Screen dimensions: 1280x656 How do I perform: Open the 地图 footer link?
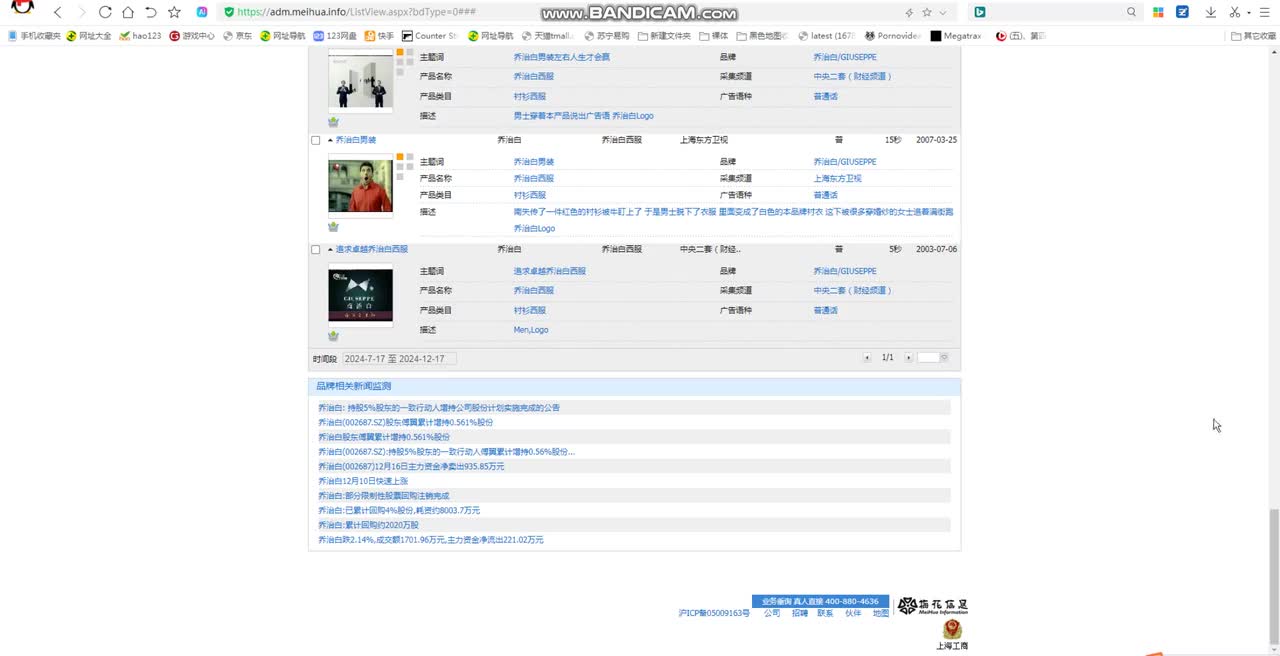coord(880,613)
